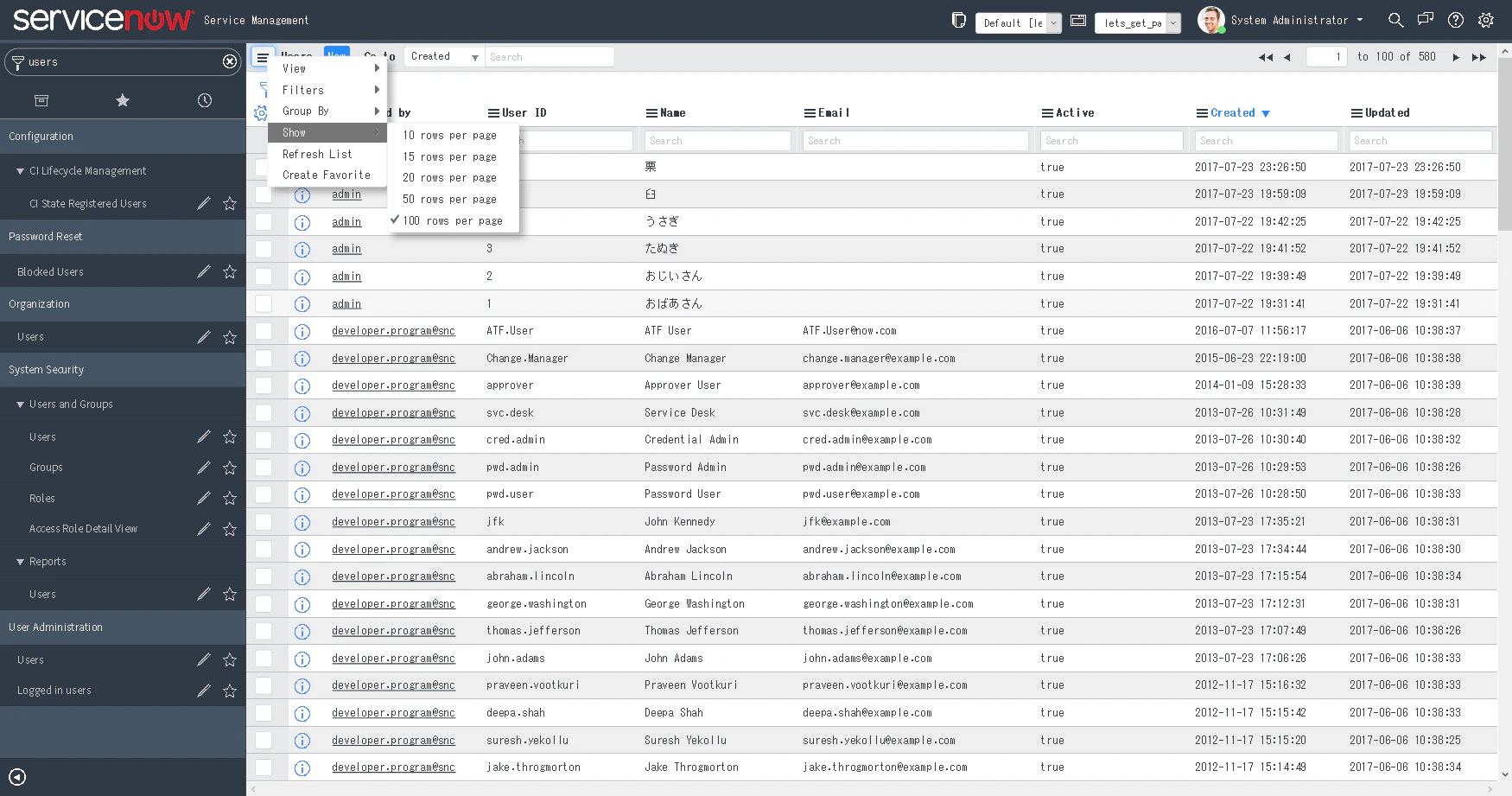
Task: Click the help question mark icon
Action: (x=1455, y=19)
